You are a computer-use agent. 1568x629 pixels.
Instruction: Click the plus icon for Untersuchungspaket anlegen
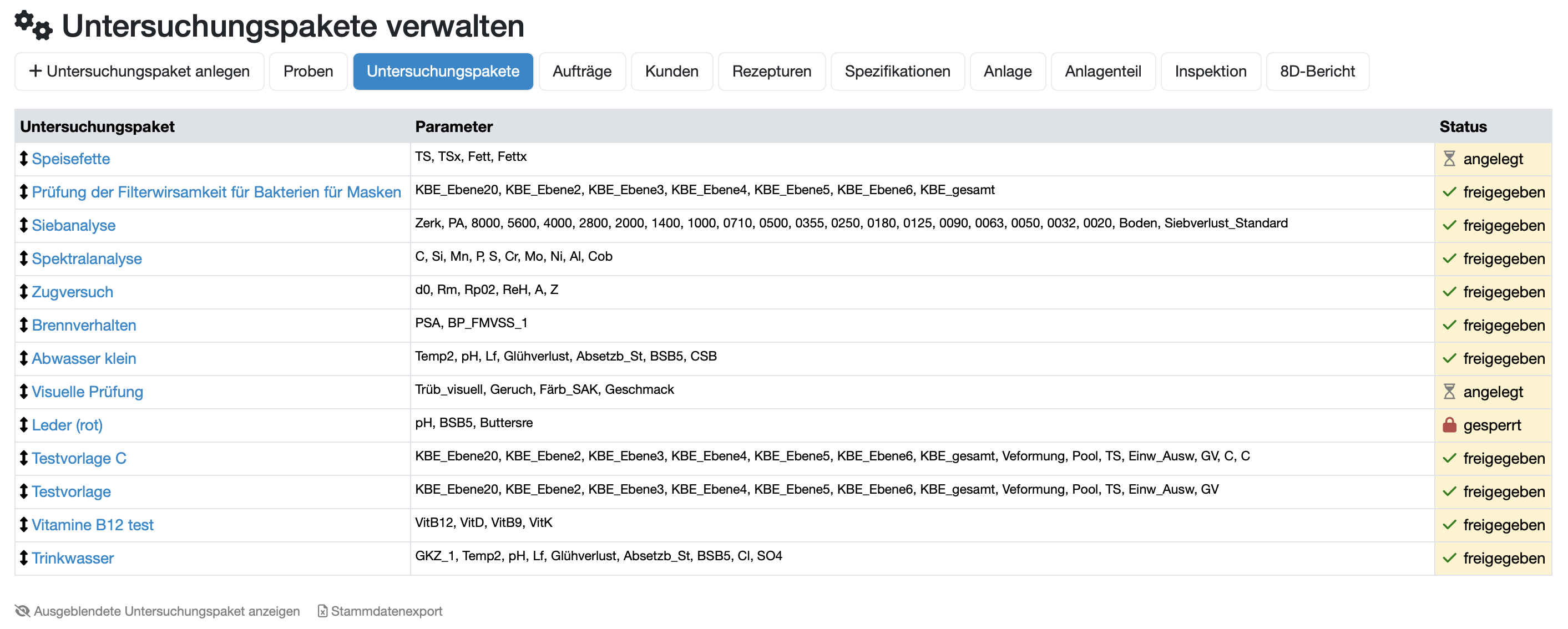pyautogui.click(x=36, y=71)
